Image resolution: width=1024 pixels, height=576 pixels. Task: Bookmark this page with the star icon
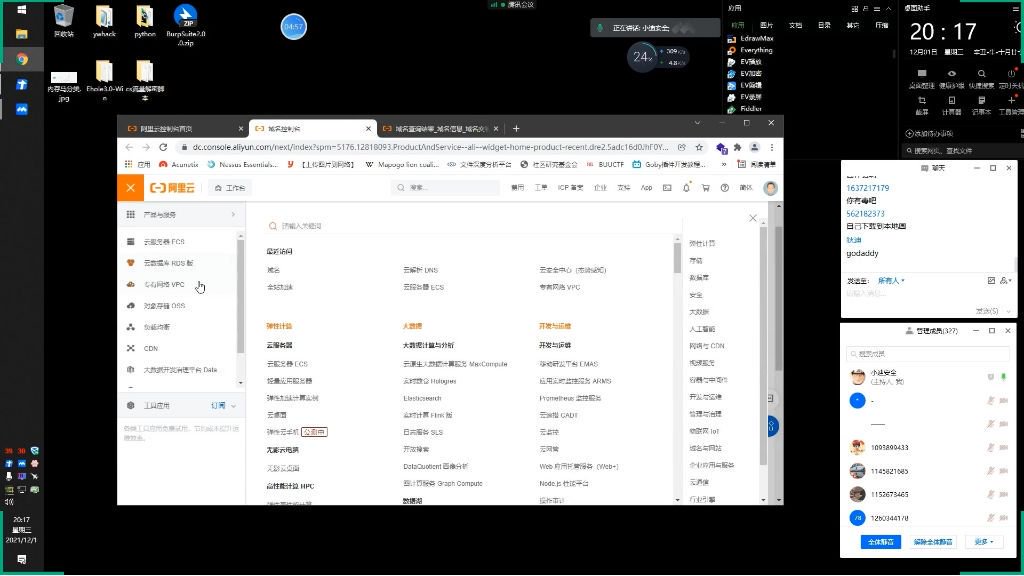(x=699, y=148)
